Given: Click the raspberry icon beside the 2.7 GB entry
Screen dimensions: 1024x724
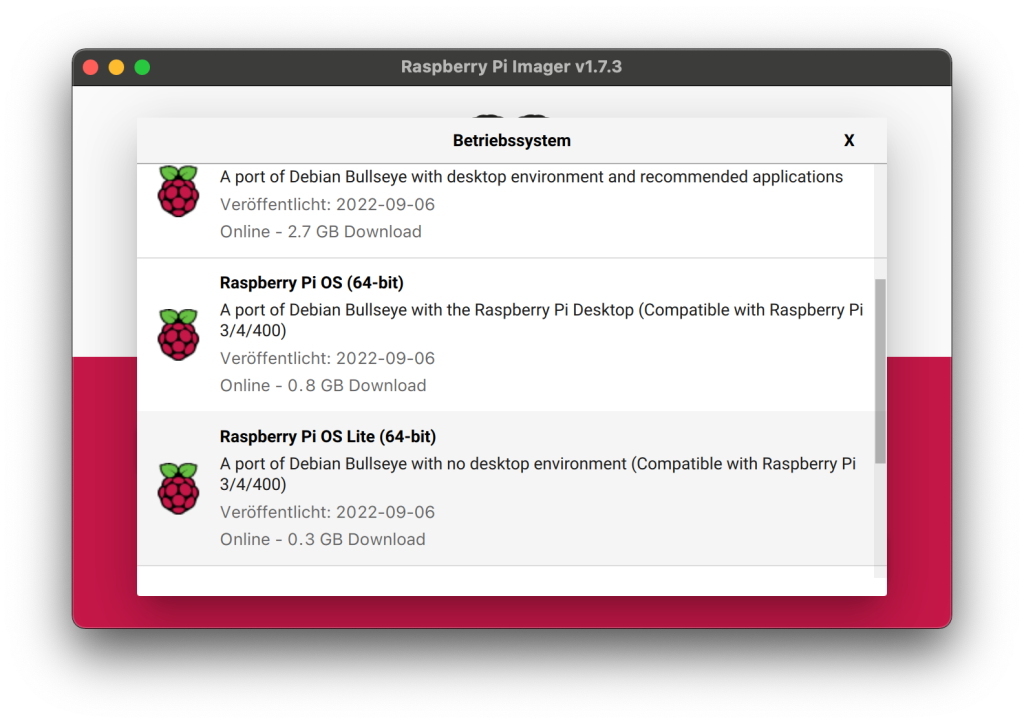Looking at the screenshot, I should click(178, 191).
